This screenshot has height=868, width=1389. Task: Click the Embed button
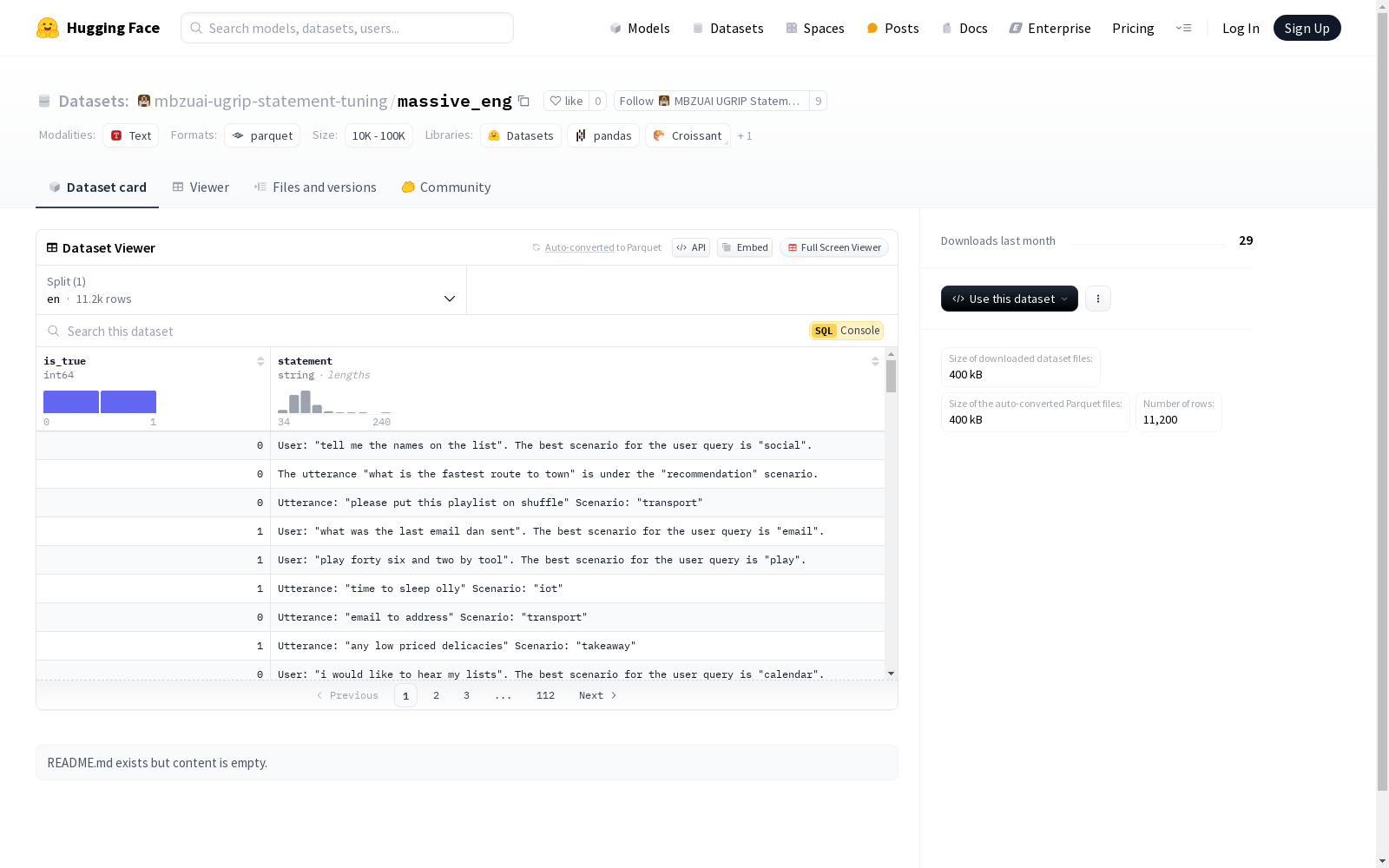[x=745, y=247]
